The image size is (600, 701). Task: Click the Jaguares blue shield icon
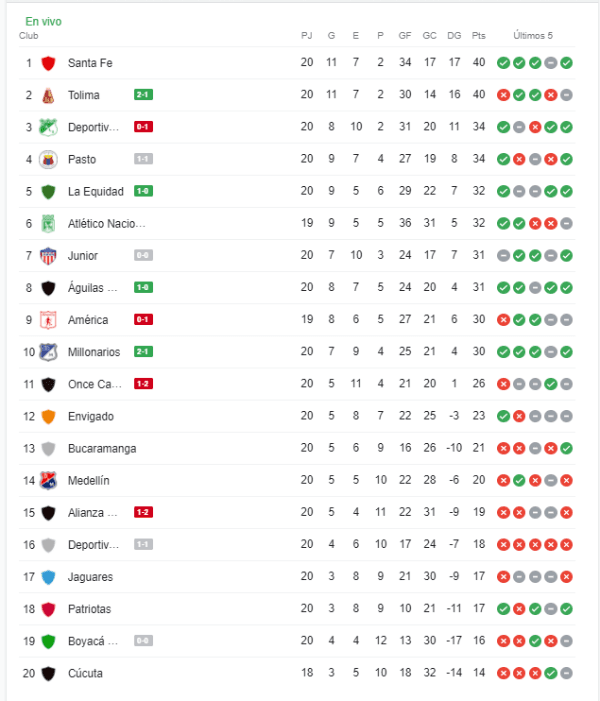click(x=48, y=577)
